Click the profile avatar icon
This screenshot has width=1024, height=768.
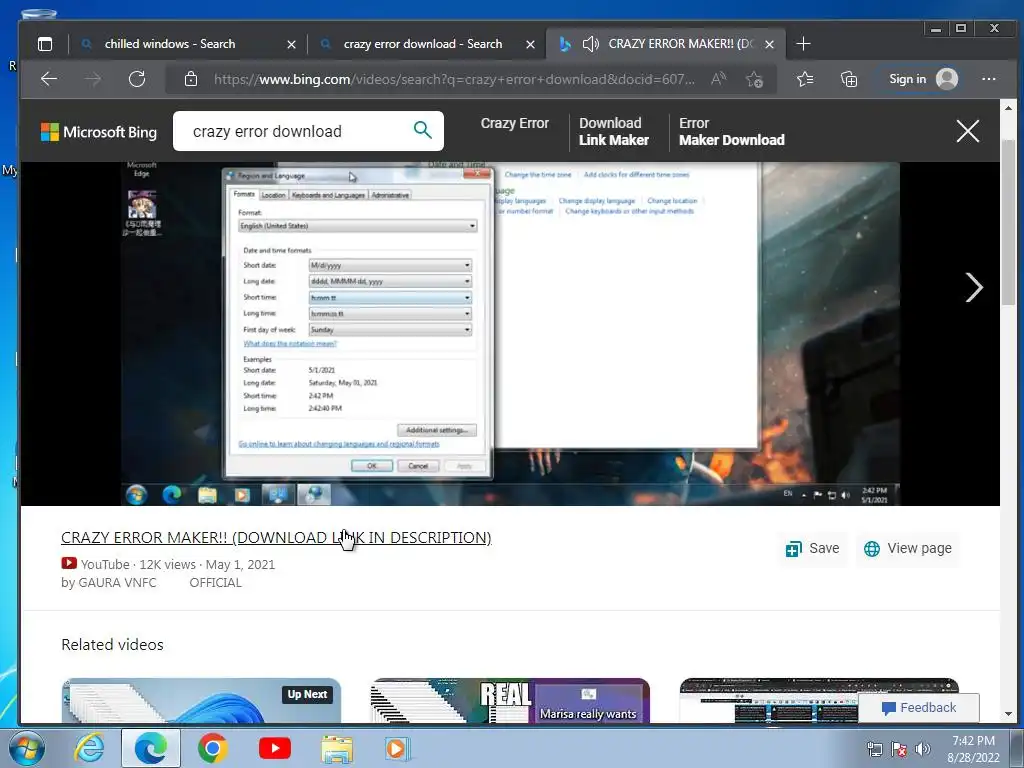(947, 79)
